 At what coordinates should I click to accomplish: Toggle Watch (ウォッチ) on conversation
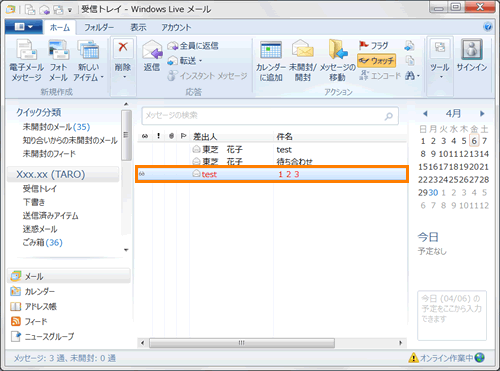coord(376,61)
